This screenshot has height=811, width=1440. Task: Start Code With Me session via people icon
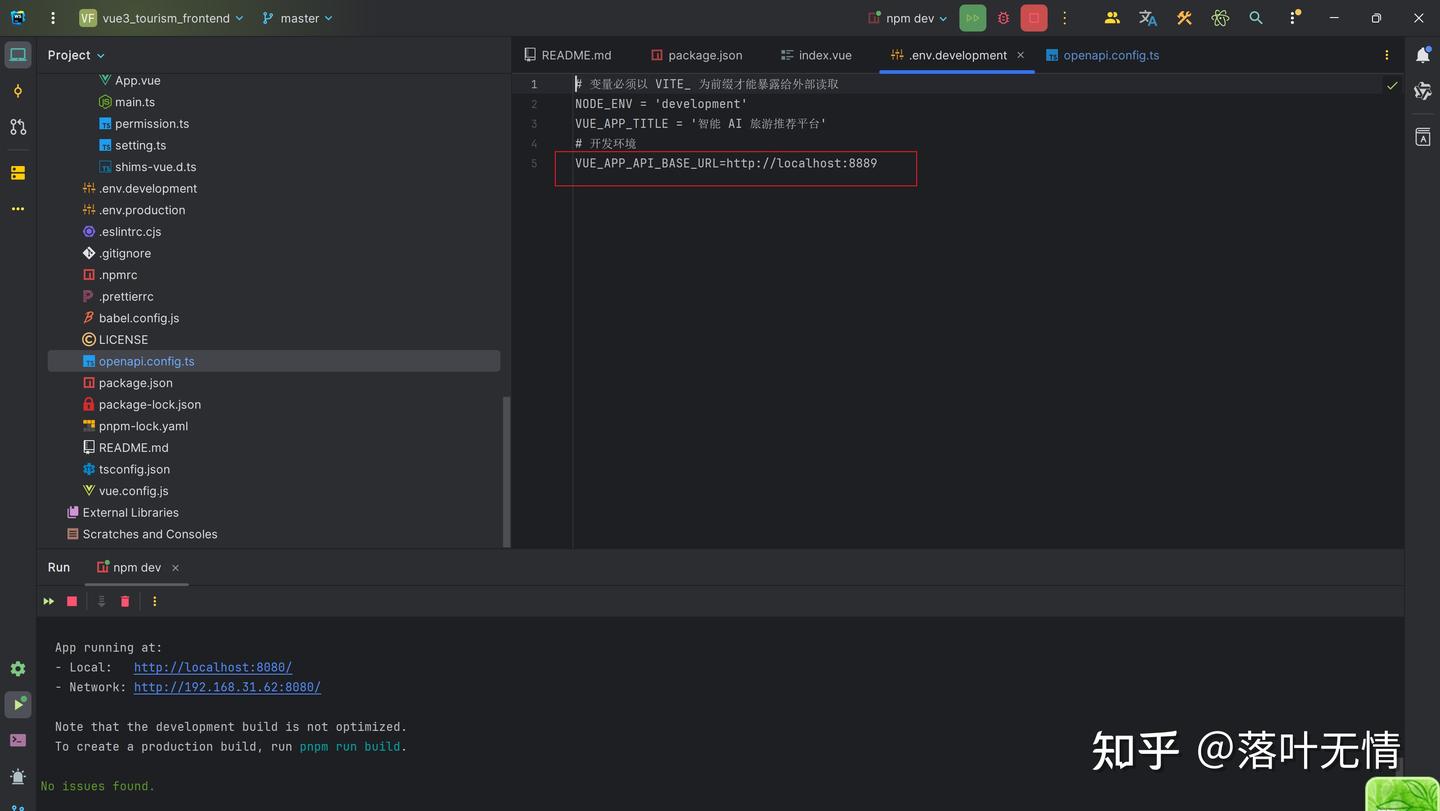tap(1112, 17)
